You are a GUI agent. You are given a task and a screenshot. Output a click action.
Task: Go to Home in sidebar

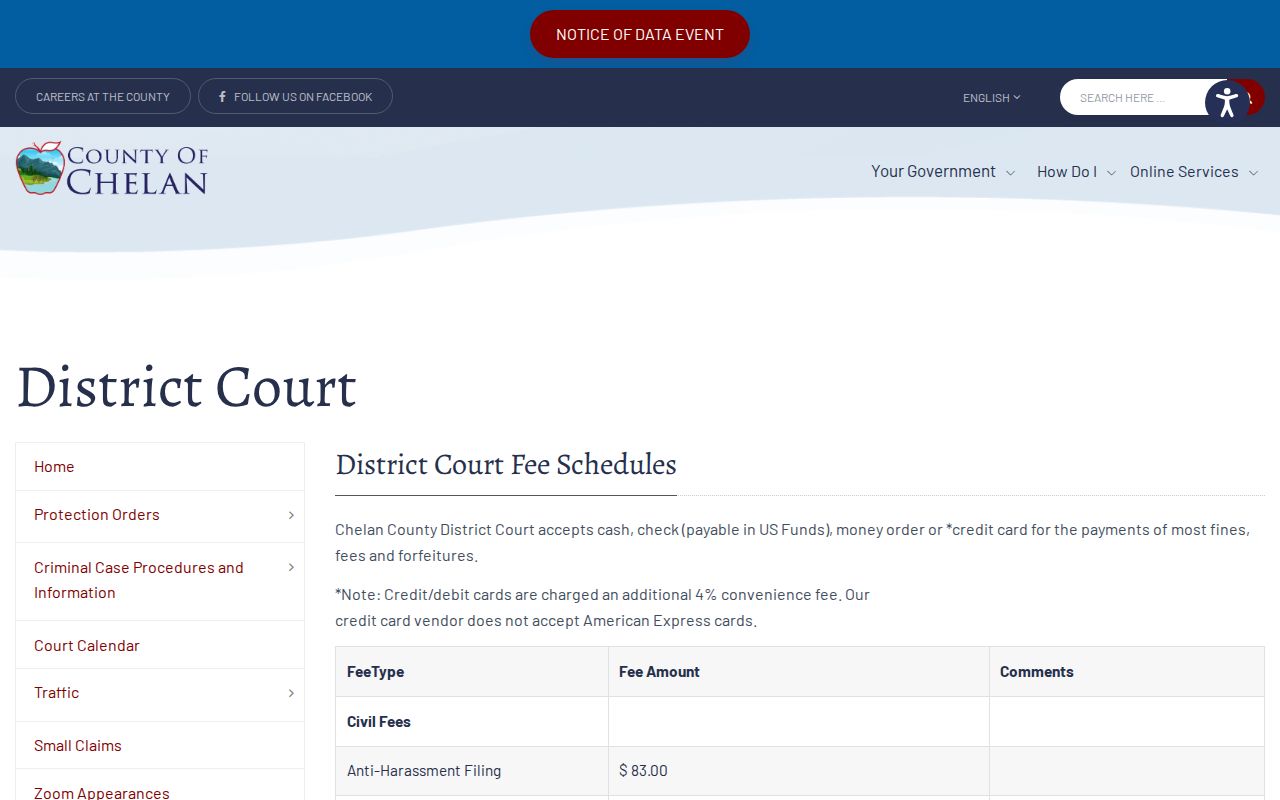click(160, 466)
